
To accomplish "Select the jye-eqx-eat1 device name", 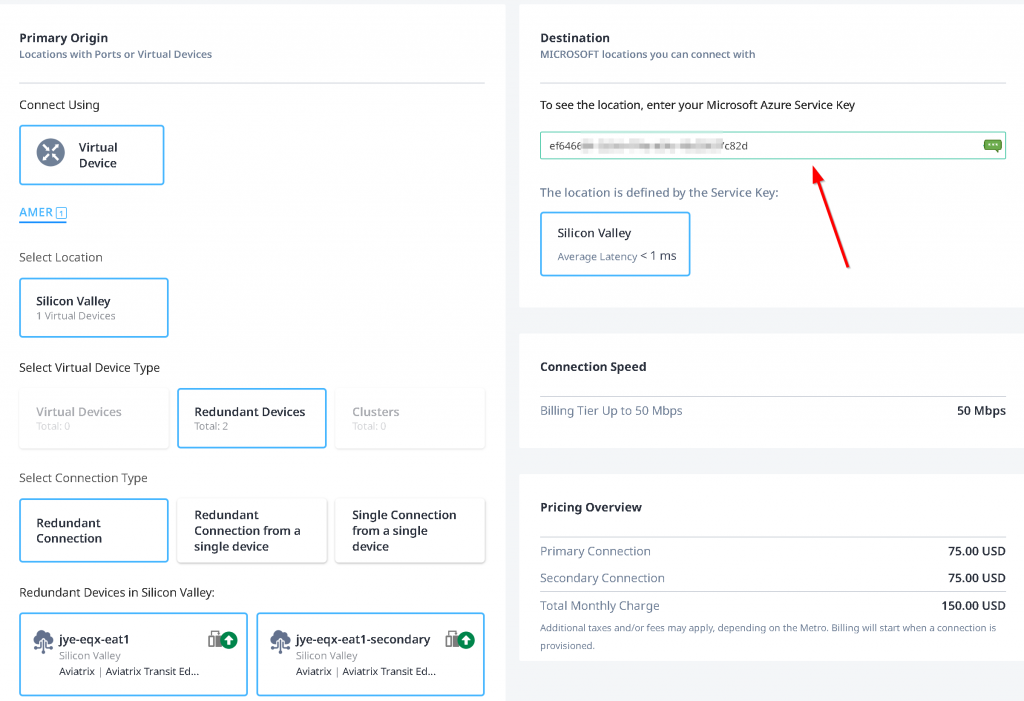I will tap(94, 639).
